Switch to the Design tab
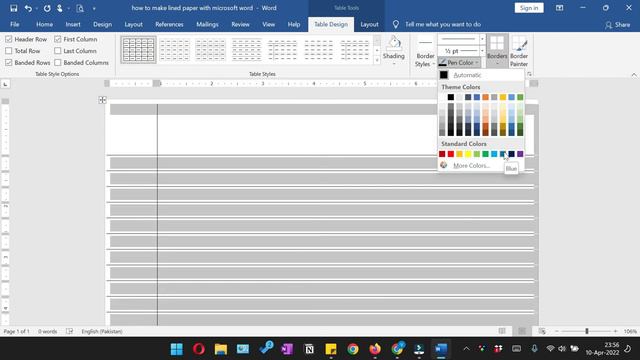Image resolution: width=640 pixels, height=360 pixels. [102, 24]
